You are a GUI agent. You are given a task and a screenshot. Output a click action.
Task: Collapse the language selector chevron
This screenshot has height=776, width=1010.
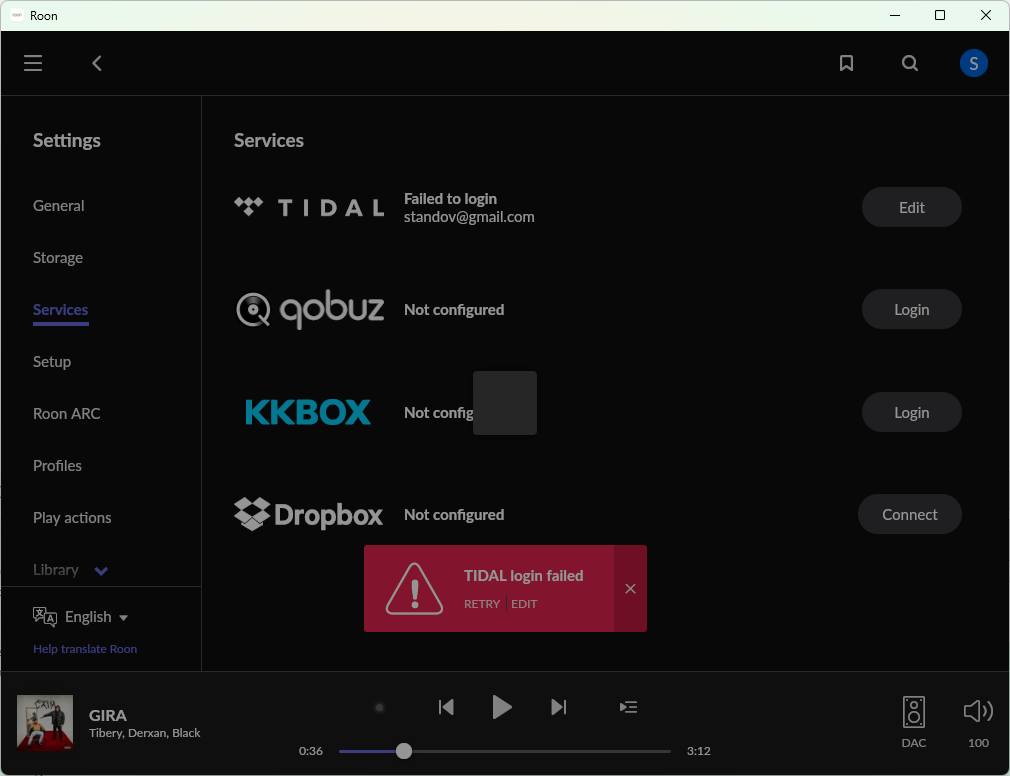click(124, 617)
